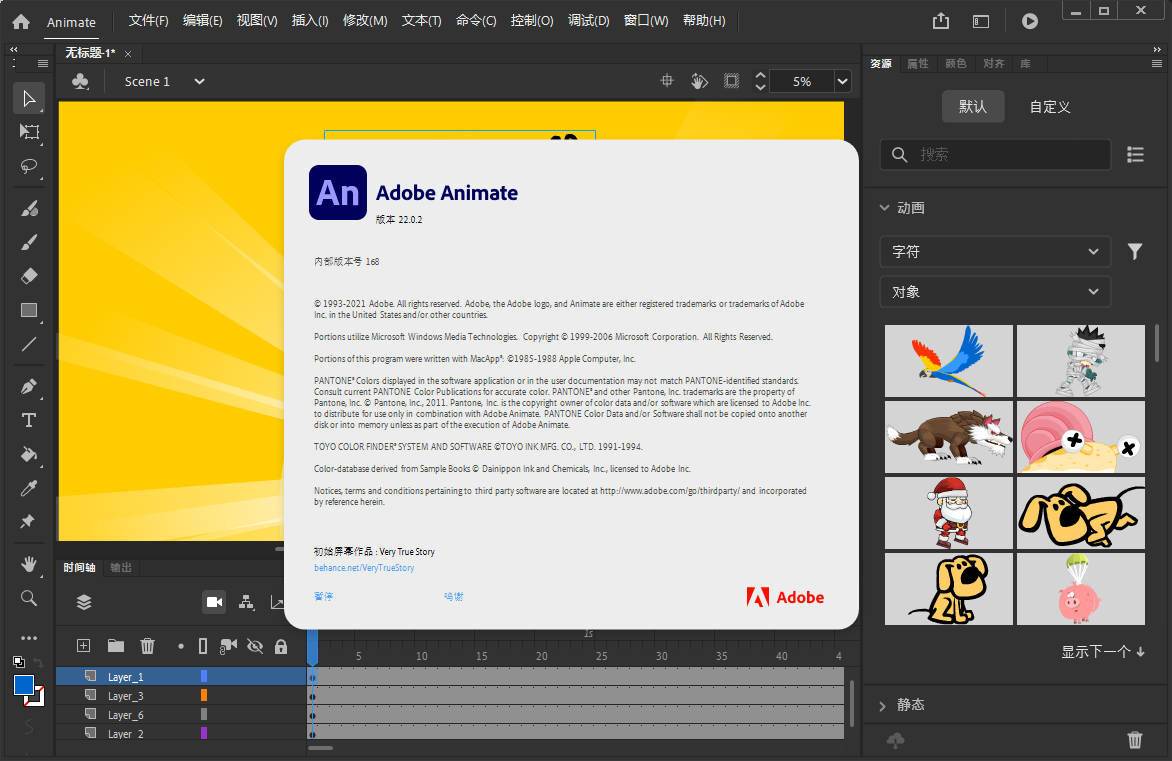The width and height of the screenshot is (1172, 761).
Task: Open the edit toolbar three-dots menu
Action: pyautogui.click(x=28, y=638)
